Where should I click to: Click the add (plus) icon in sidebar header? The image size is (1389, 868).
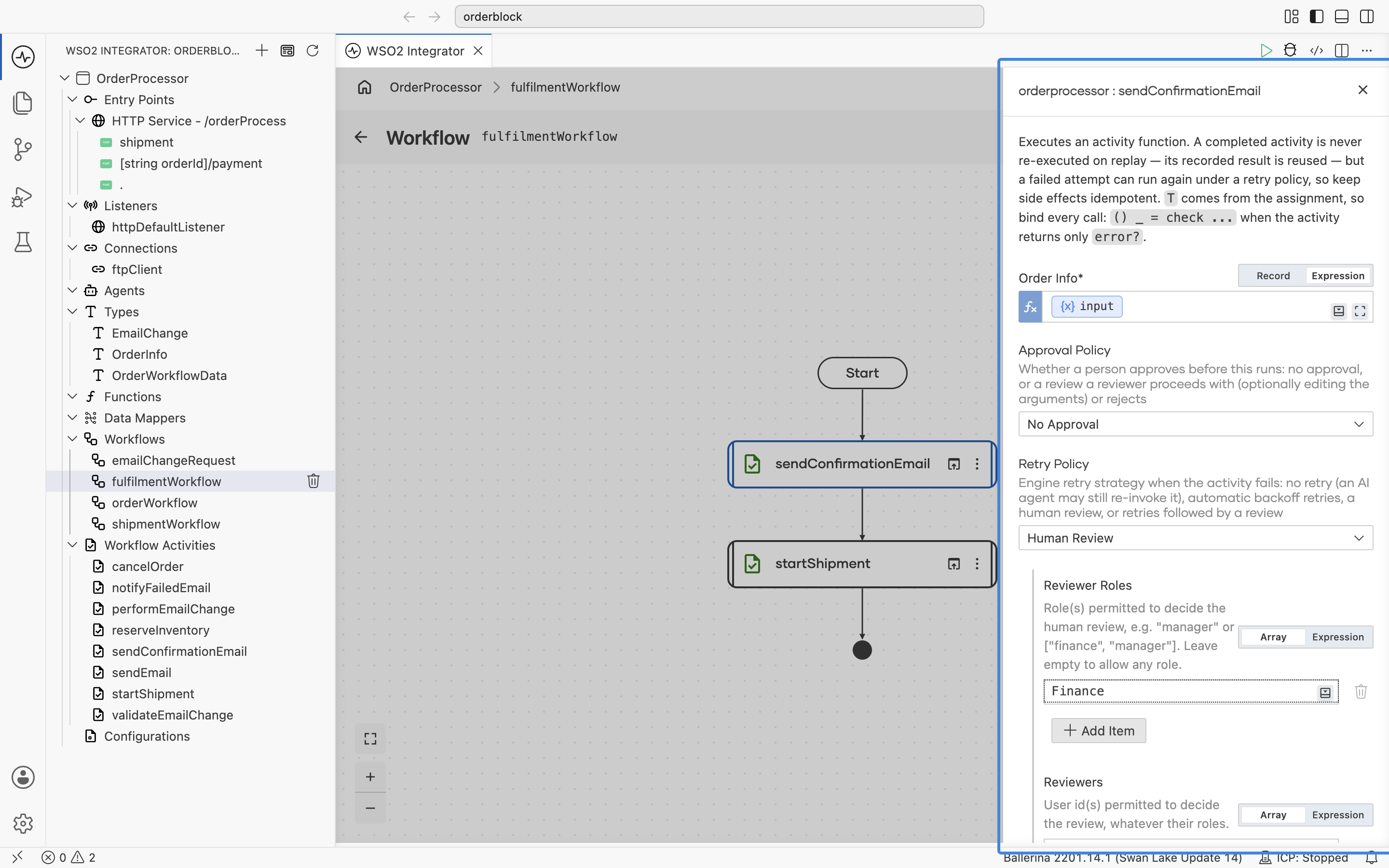coord(262,51)
